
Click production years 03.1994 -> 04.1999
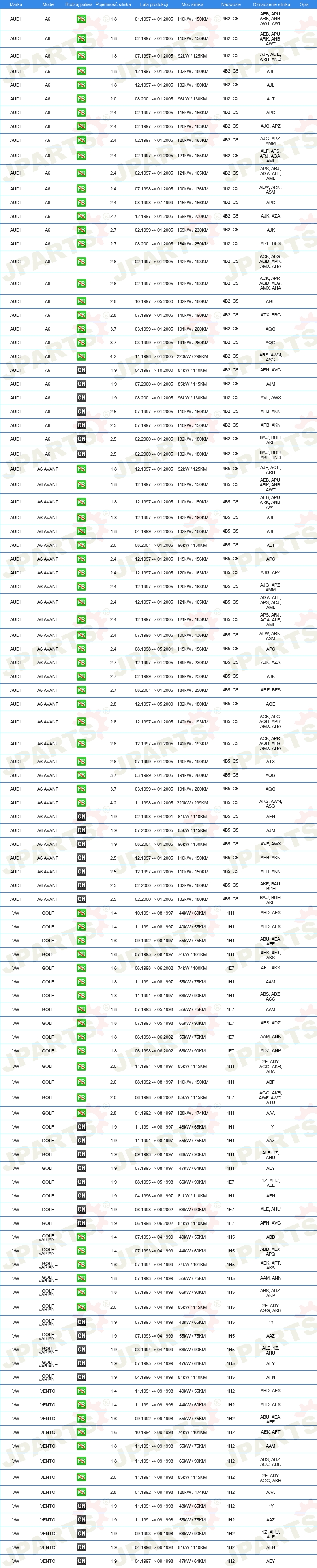154,1350
